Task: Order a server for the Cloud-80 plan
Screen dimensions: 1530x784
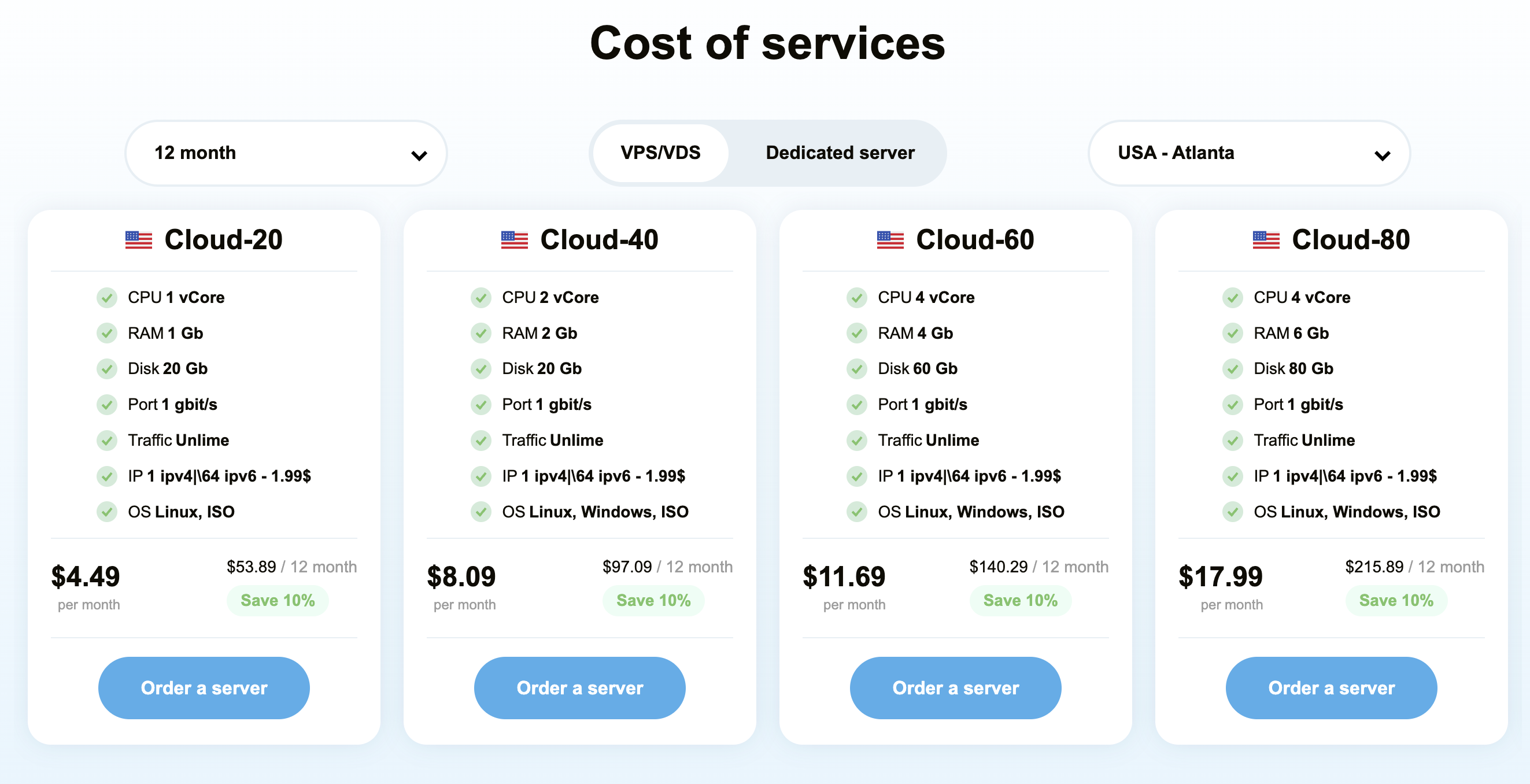Action: pos(1331,688)
